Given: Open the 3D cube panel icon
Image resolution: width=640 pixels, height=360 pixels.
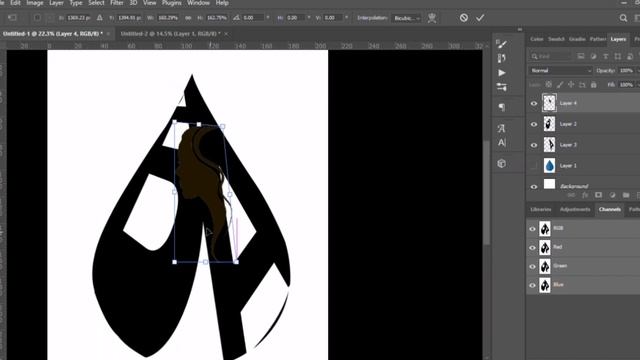Looking at the screenshot, I should click(x=502, y=163).
